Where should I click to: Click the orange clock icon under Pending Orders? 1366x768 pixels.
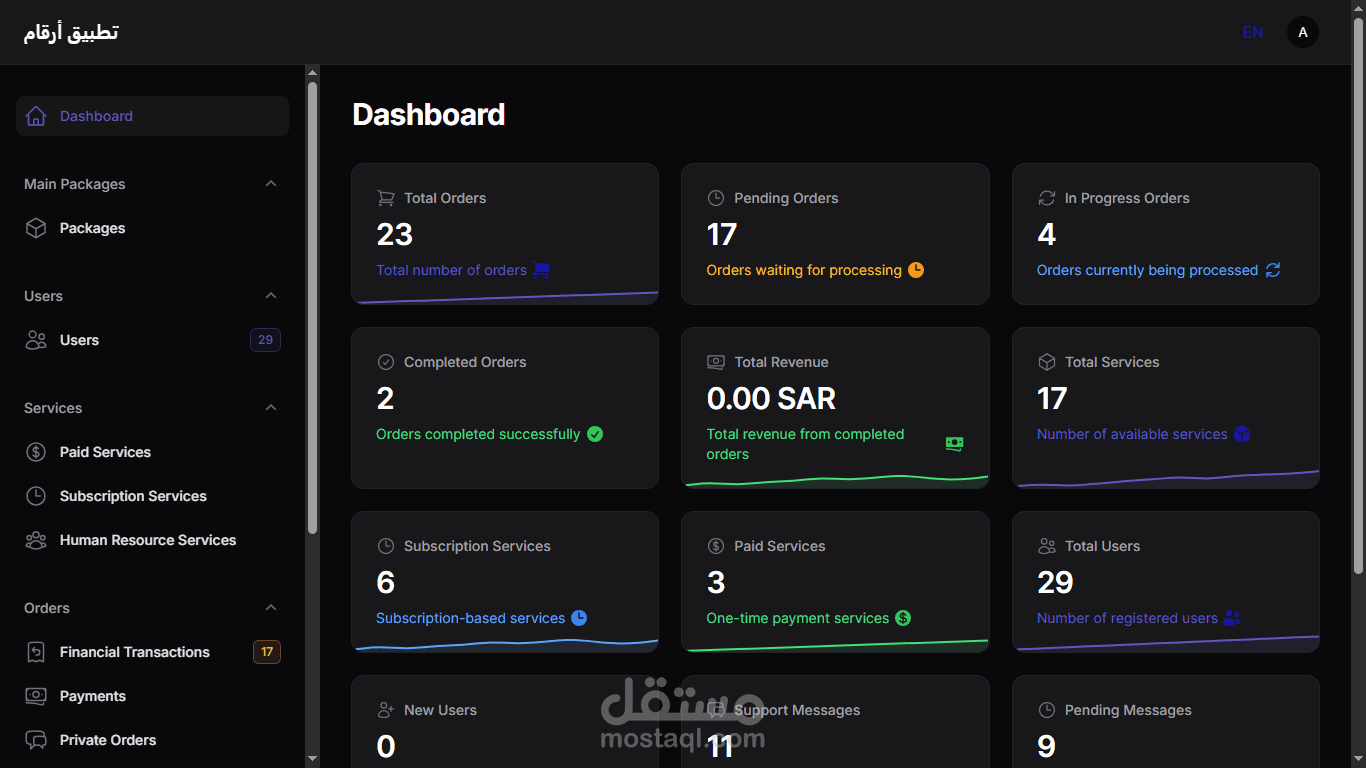tap(916, 270)
